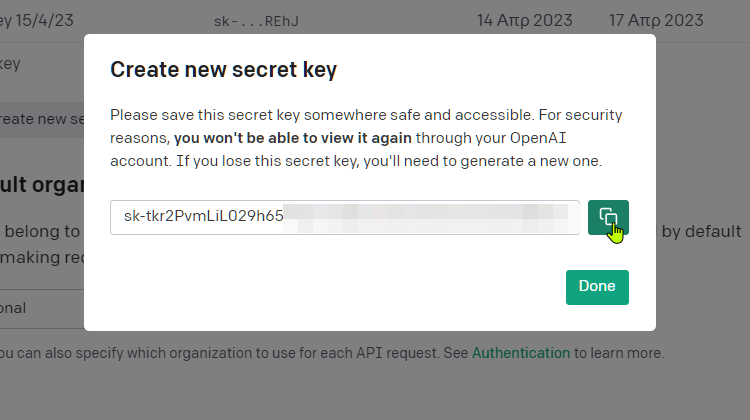The image size is (750, 420).
Task: Click the by default text right of dialog
Action: tap(701, 232)
